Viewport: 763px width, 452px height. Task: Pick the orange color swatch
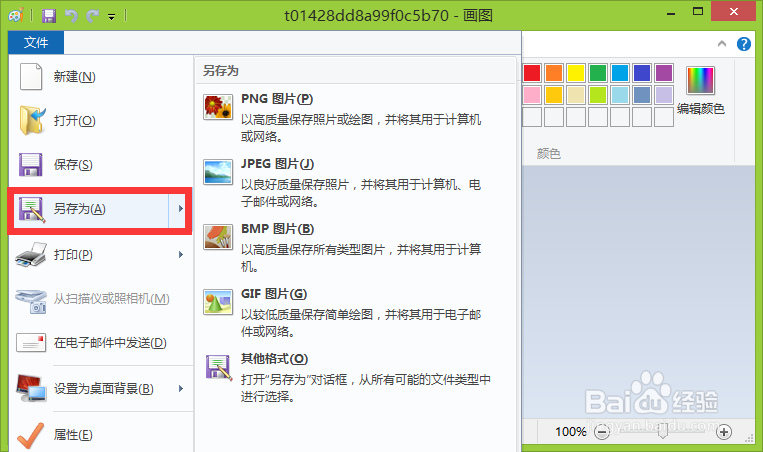click(554, 73)
